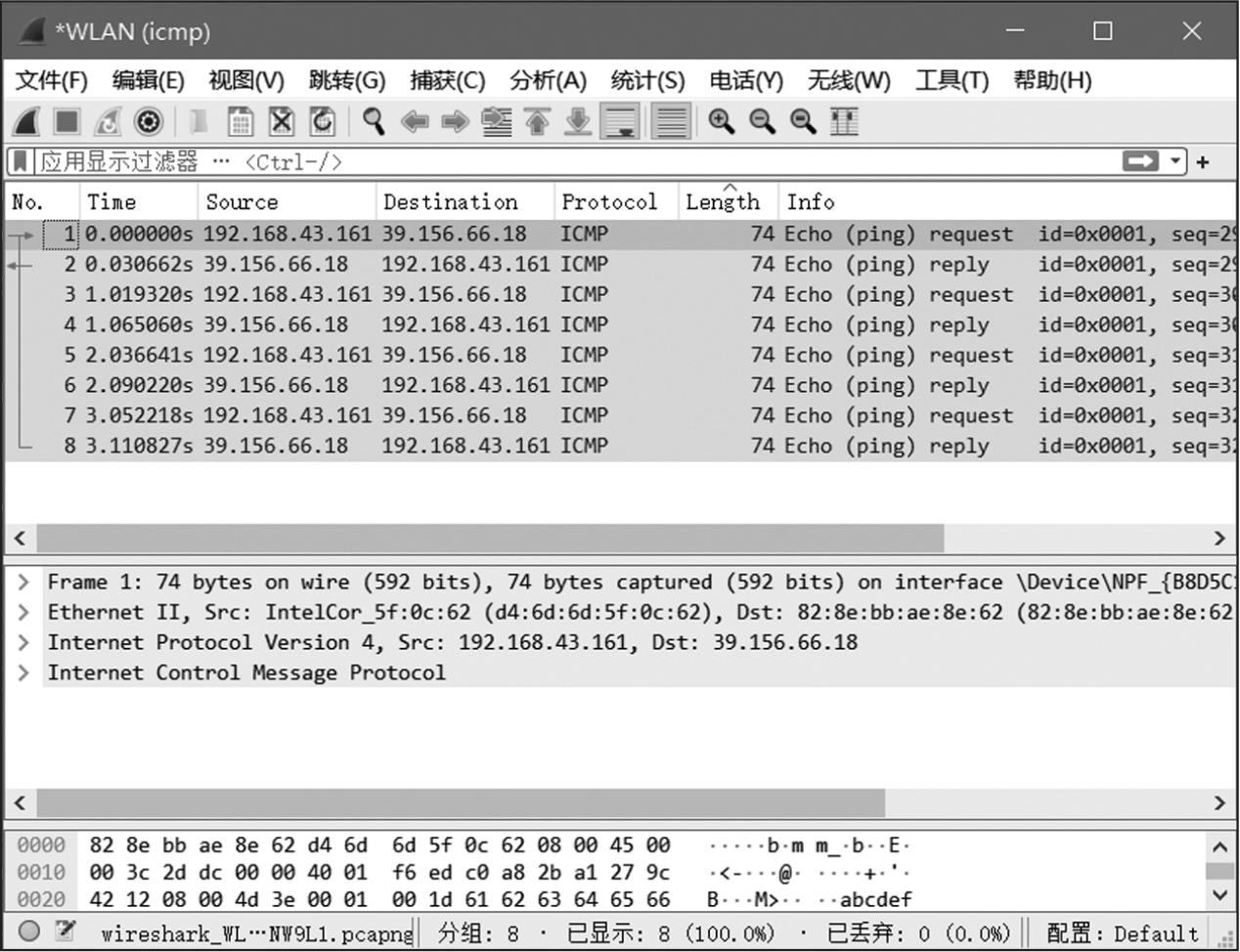Open the 编辑(E) menu
1240x952 pixels.
(148, 80)
